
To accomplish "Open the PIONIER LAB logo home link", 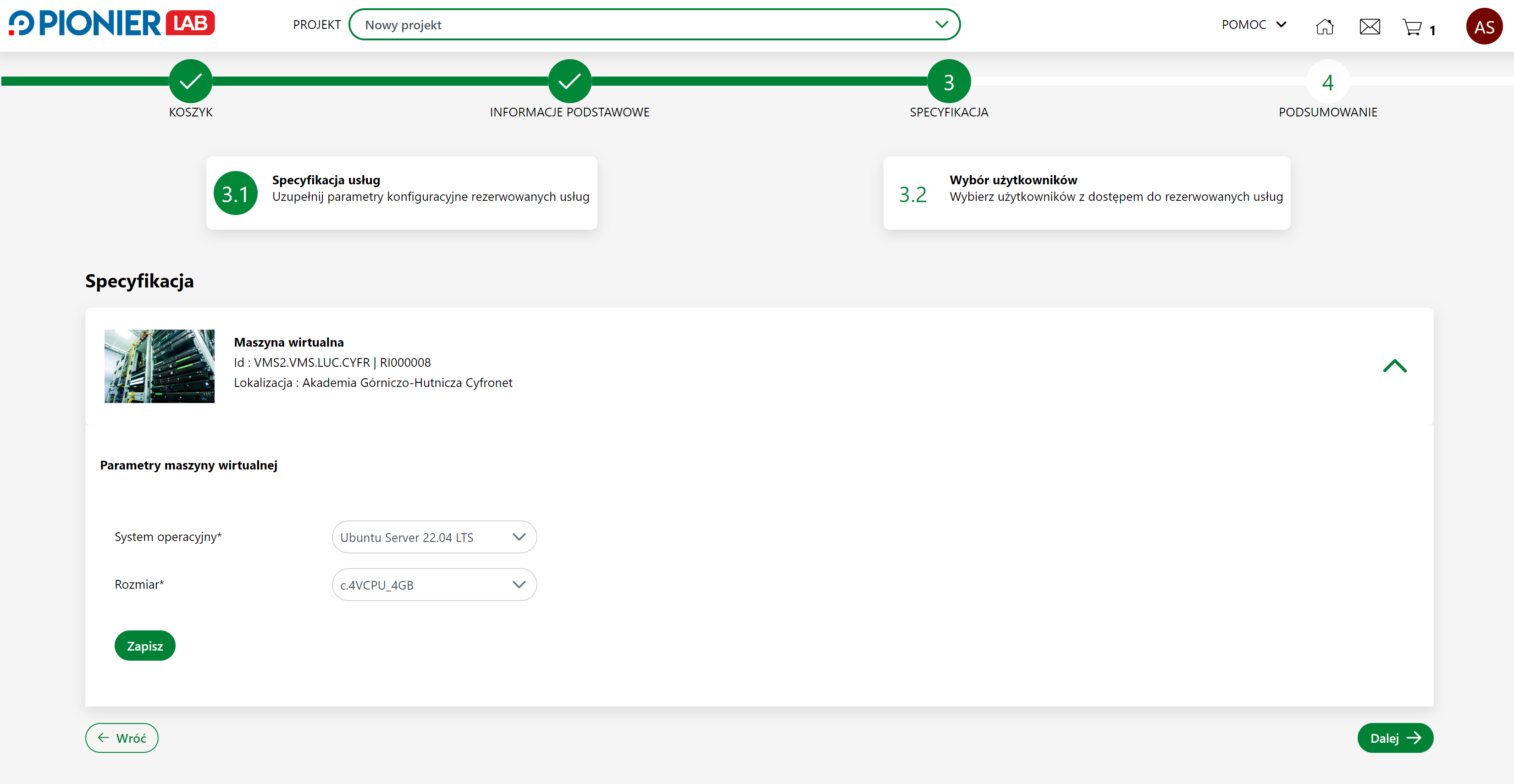I will coord(112,23).
